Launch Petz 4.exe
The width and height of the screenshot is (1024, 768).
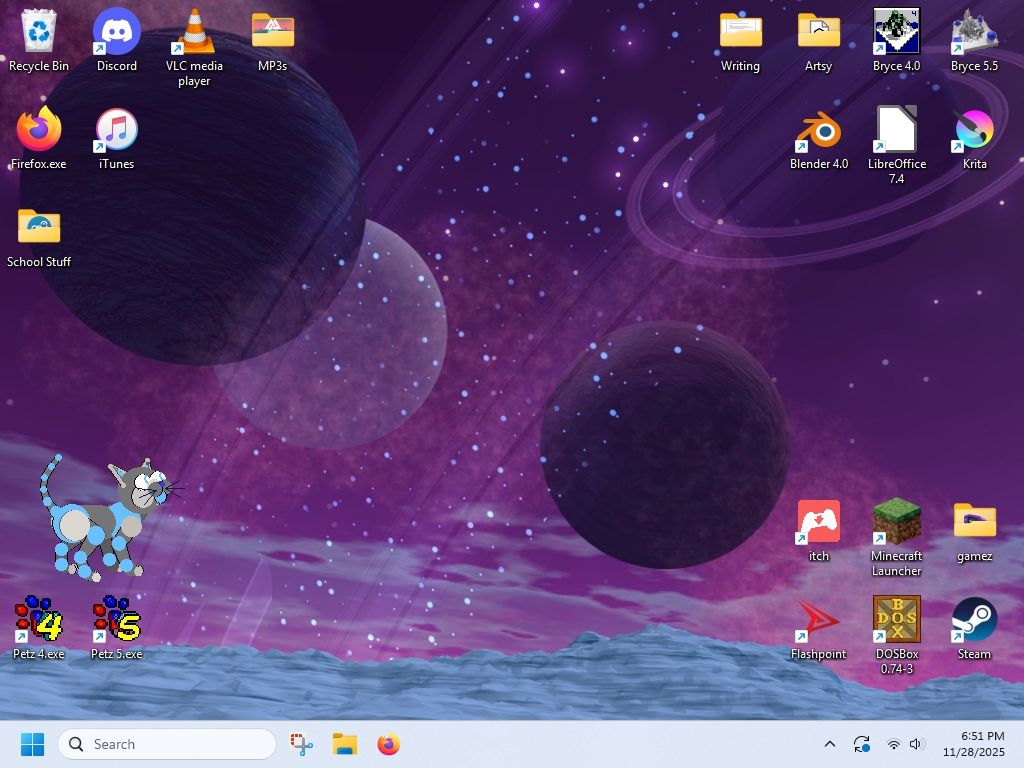point(38,620)
